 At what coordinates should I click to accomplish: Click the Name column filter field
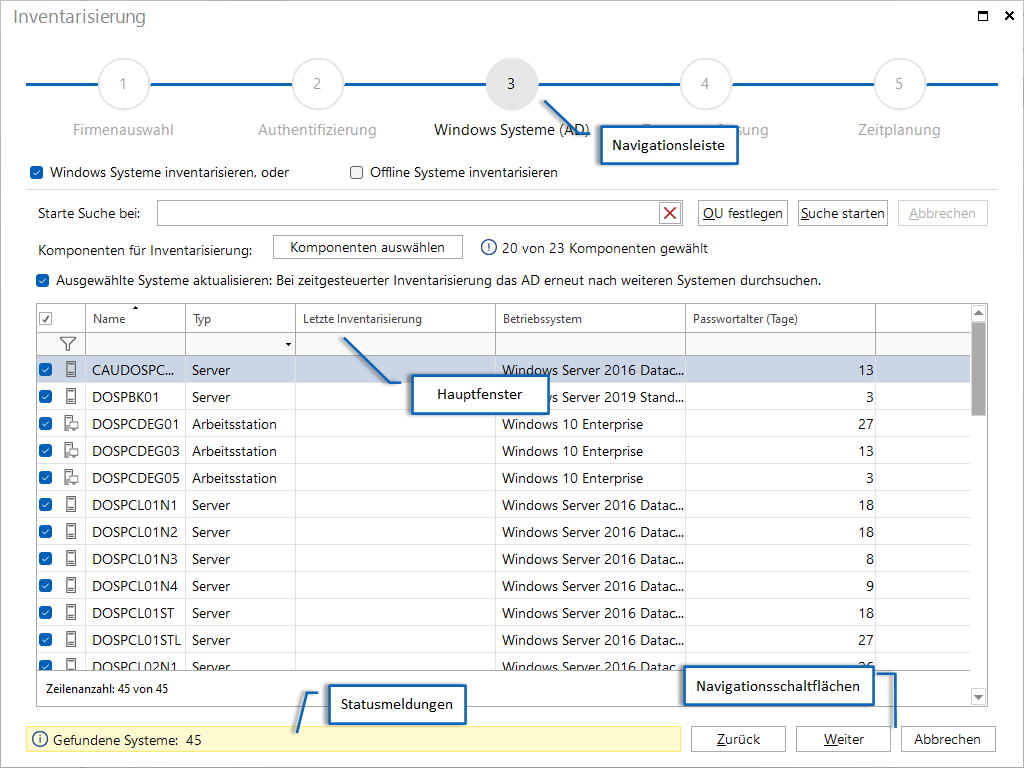[136, 344]
